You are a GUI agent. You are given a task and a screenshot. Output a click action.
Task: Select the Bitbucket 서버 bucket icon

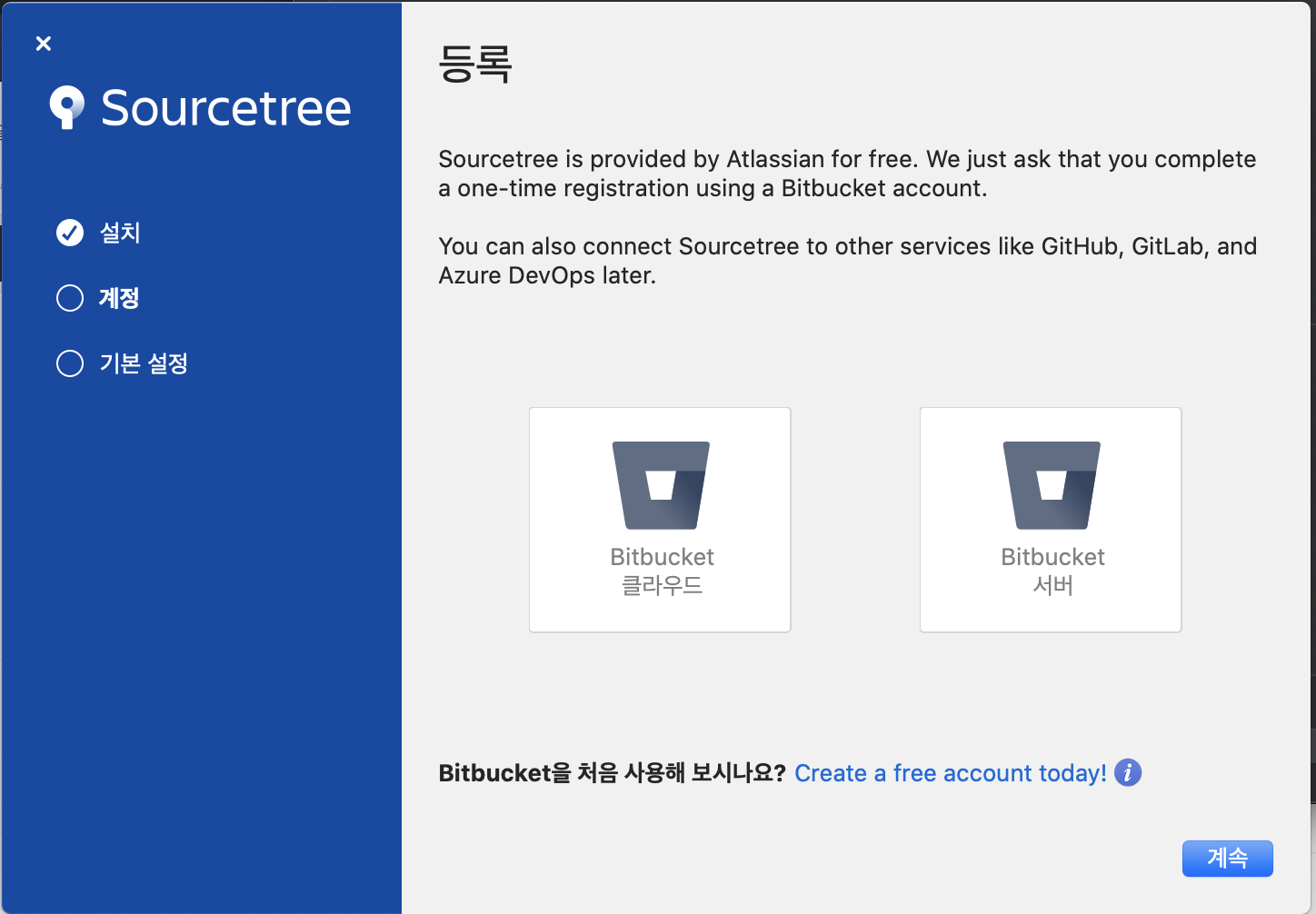[1051, 484]
